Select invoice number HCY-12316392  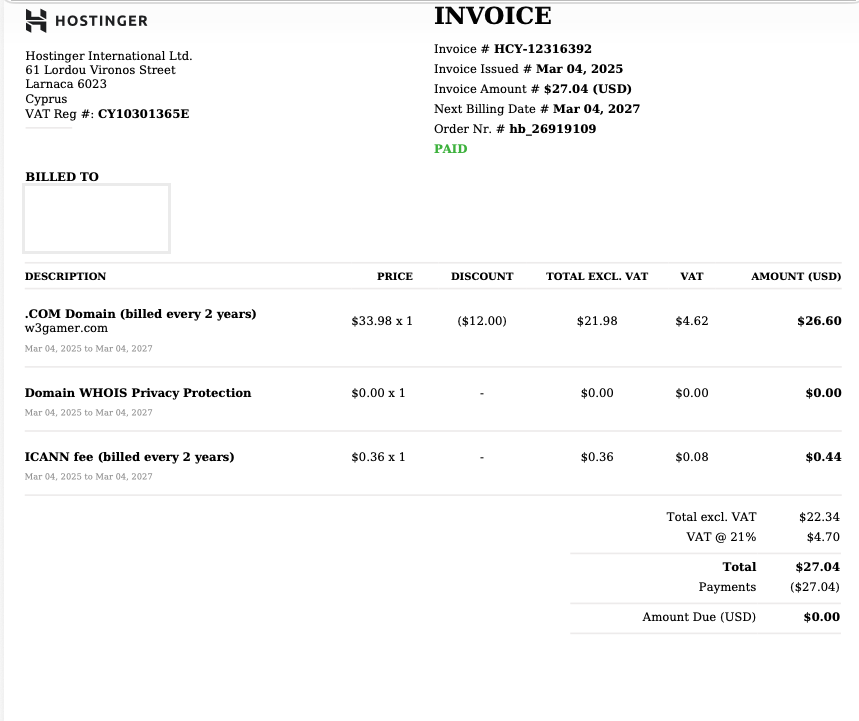click(x=543, y=49)
